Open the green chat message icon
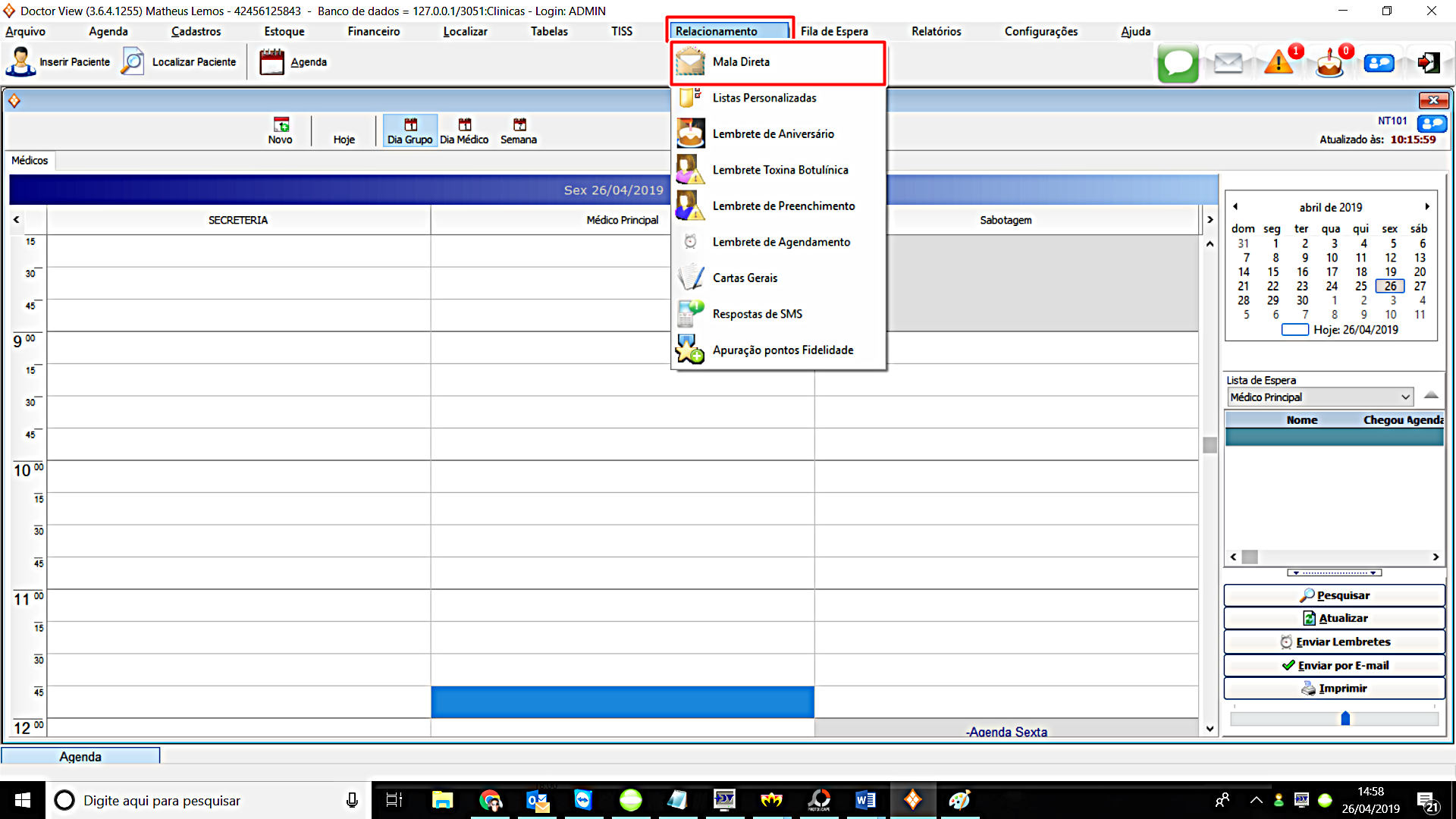The height and width of the screenshot is (819, 1456). click(1178, 63)
